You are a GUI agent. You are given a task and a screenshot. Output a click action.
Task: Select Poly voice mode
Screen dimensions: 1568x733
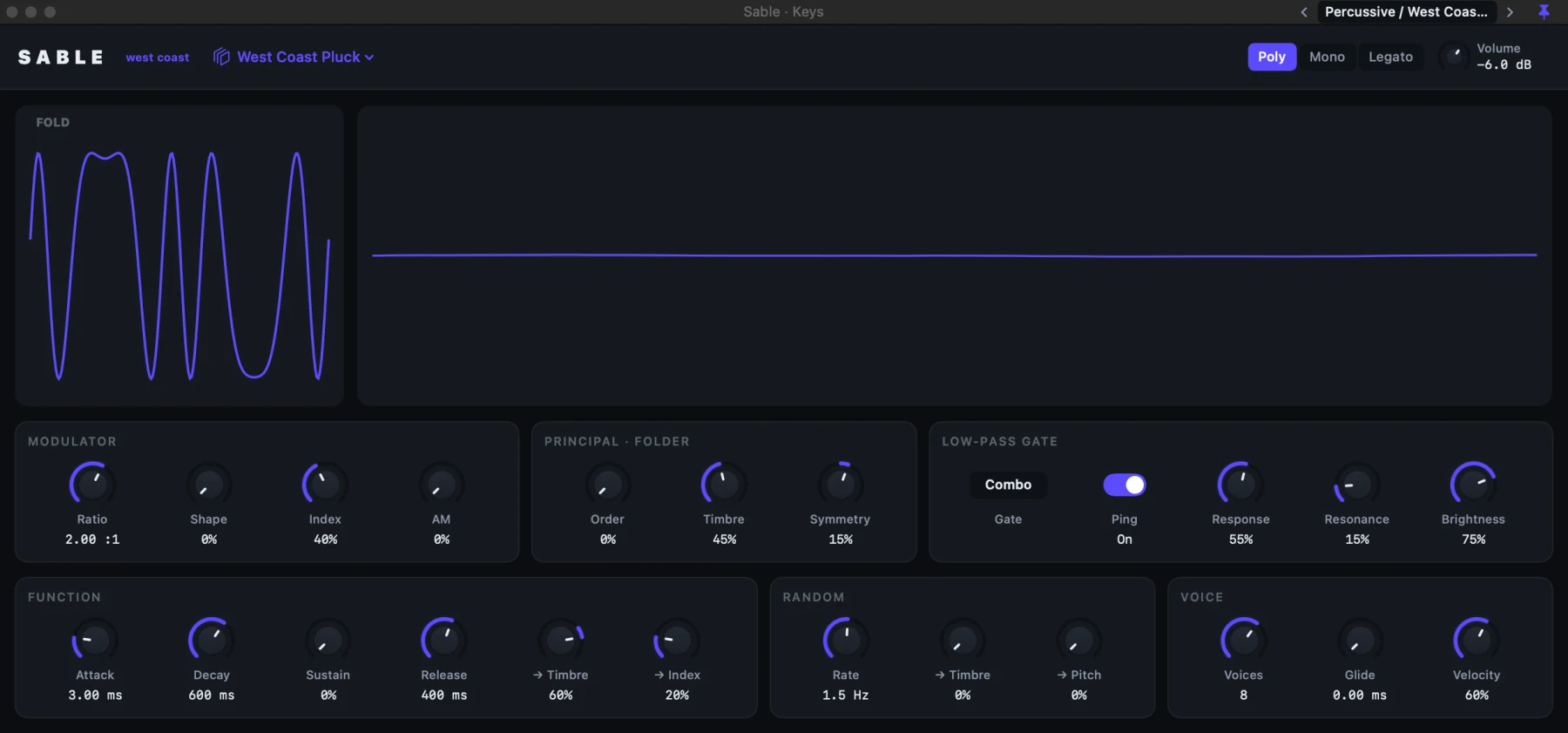[x=1272, y=57]
